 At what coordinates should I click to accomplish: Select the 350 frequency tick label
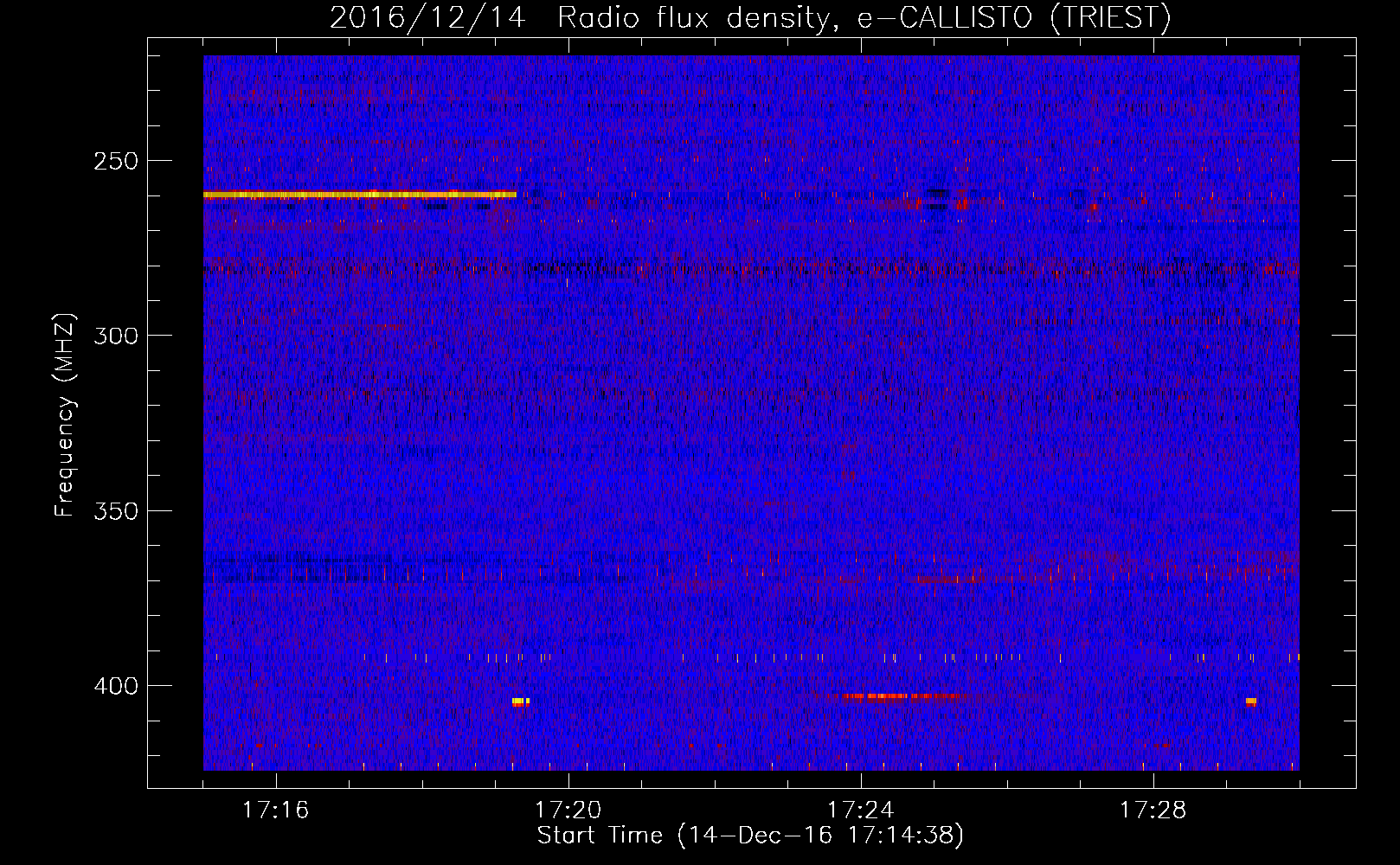coord(116,510)
